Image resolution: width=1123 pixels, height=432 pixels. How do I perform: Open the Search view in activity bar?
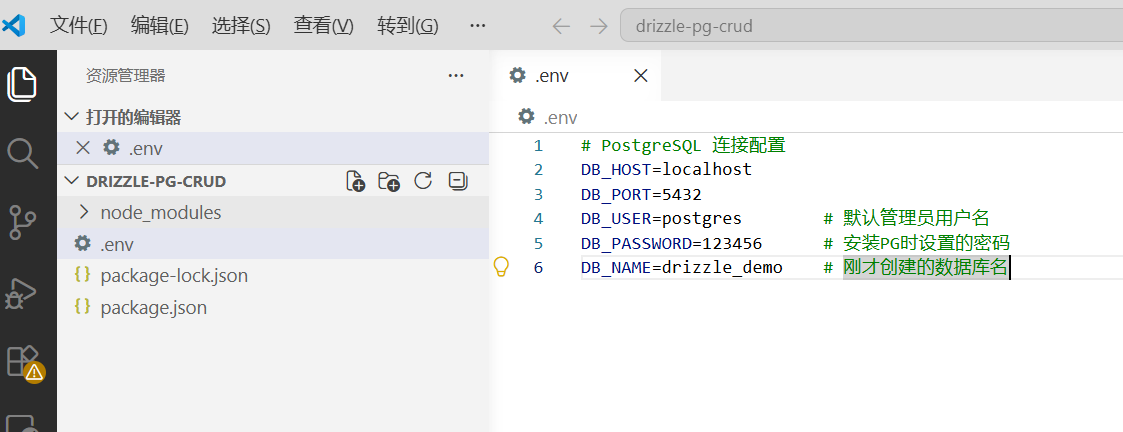click(22, 153)
